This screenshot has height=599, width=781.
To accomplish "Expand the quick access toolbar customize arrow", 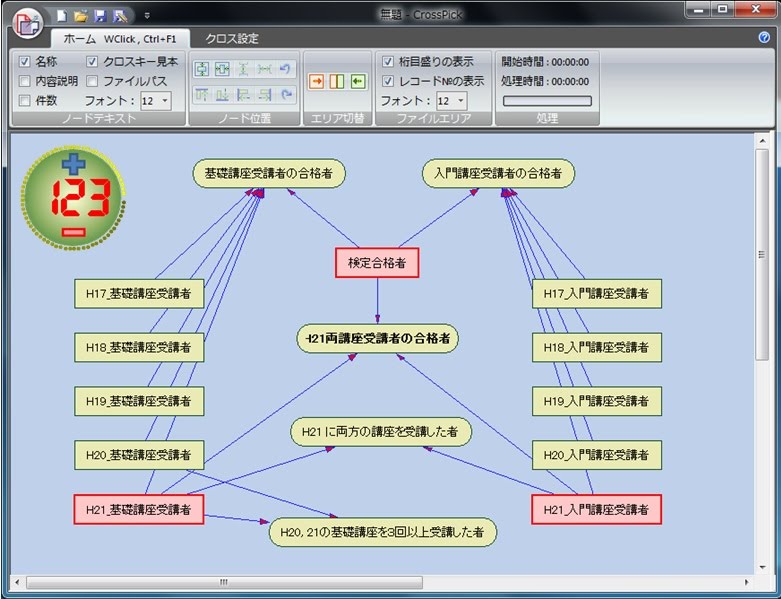I will [147, 16].
